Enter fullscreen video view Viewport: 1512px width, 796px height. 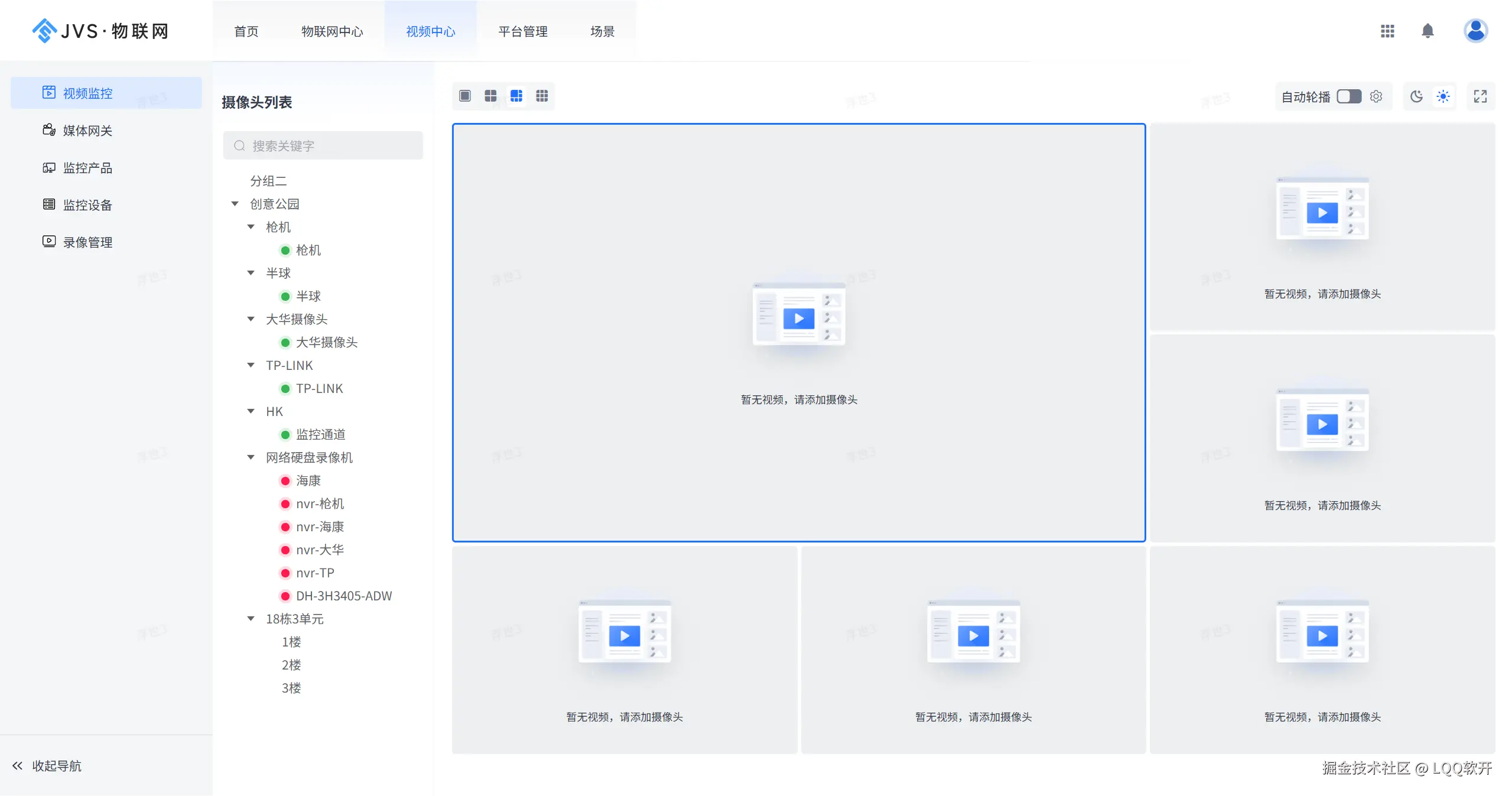[1480, 96]
